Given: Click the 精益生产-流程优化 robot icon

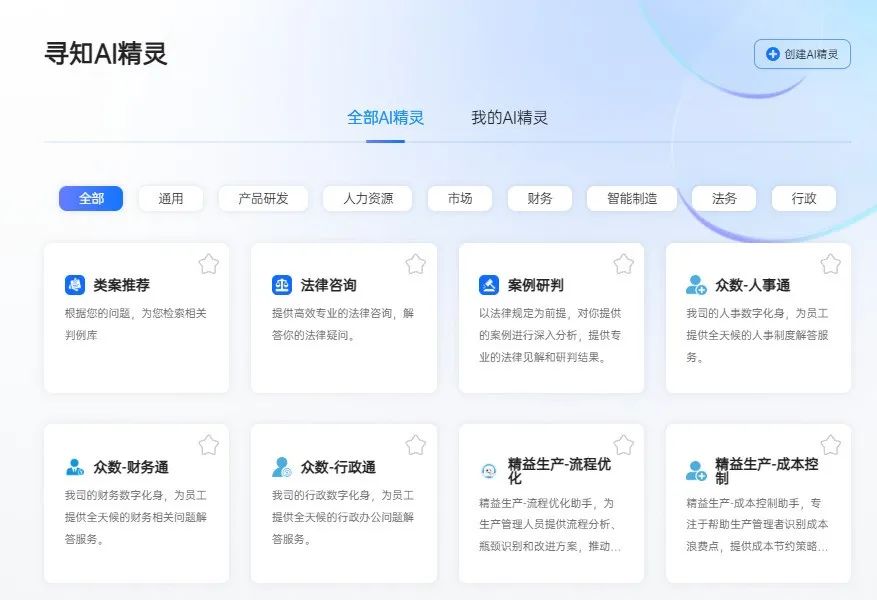Looking at the screenshot, I should tap(489, 471).
